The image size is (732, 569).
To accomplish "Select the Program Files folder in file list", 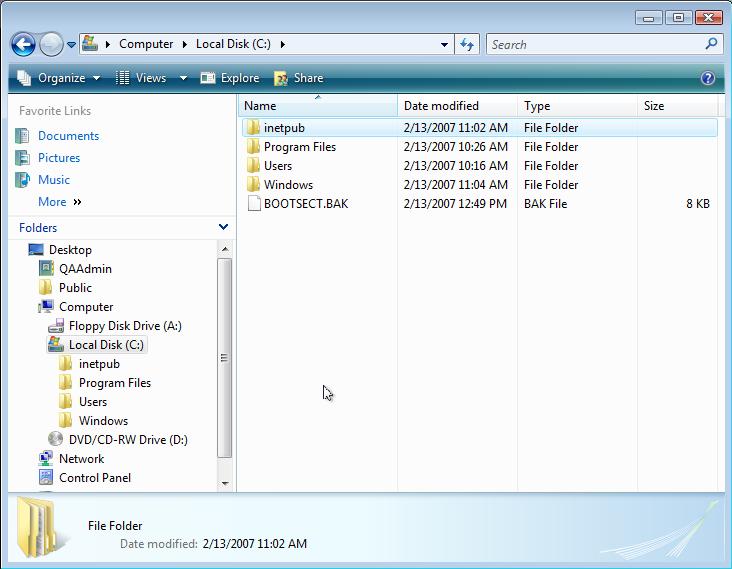I will point(479,147).
